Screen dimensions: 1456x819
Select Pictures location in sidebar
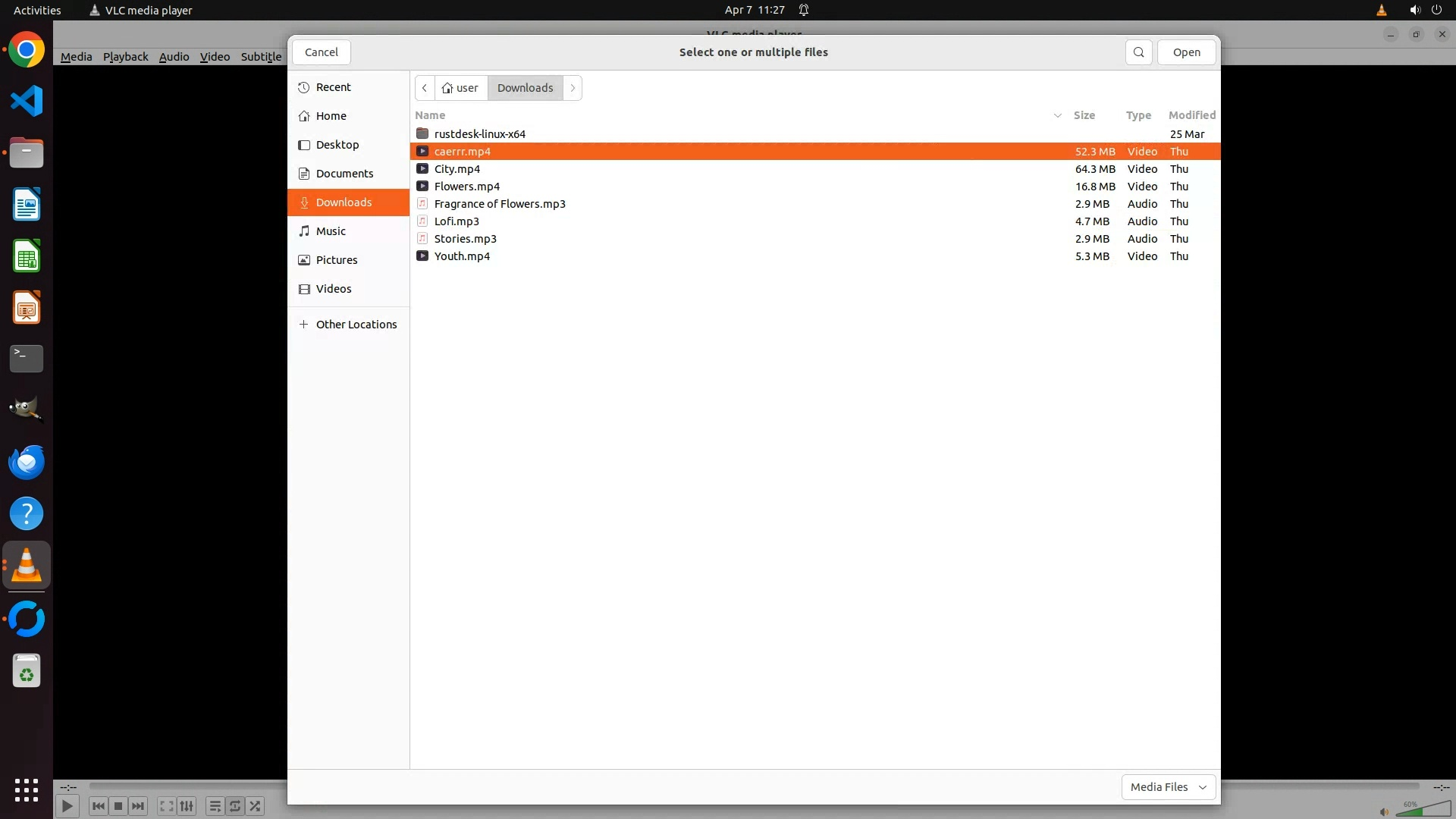coord(336,260)
